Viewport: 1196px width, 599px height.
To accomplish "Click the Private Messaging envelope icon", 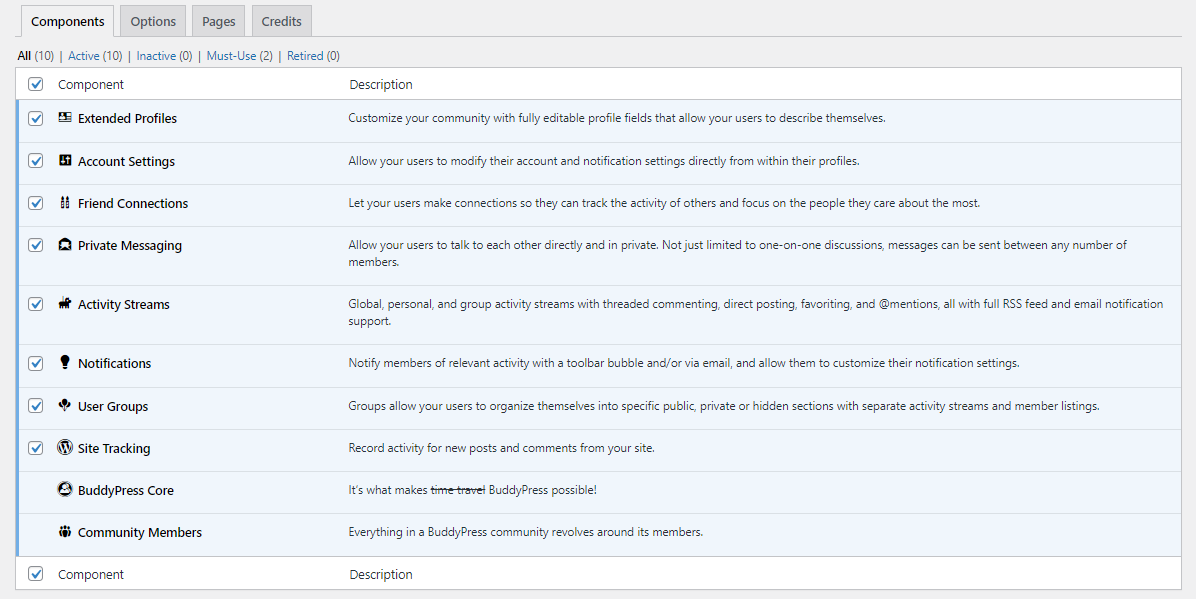I will click(65, 245).
